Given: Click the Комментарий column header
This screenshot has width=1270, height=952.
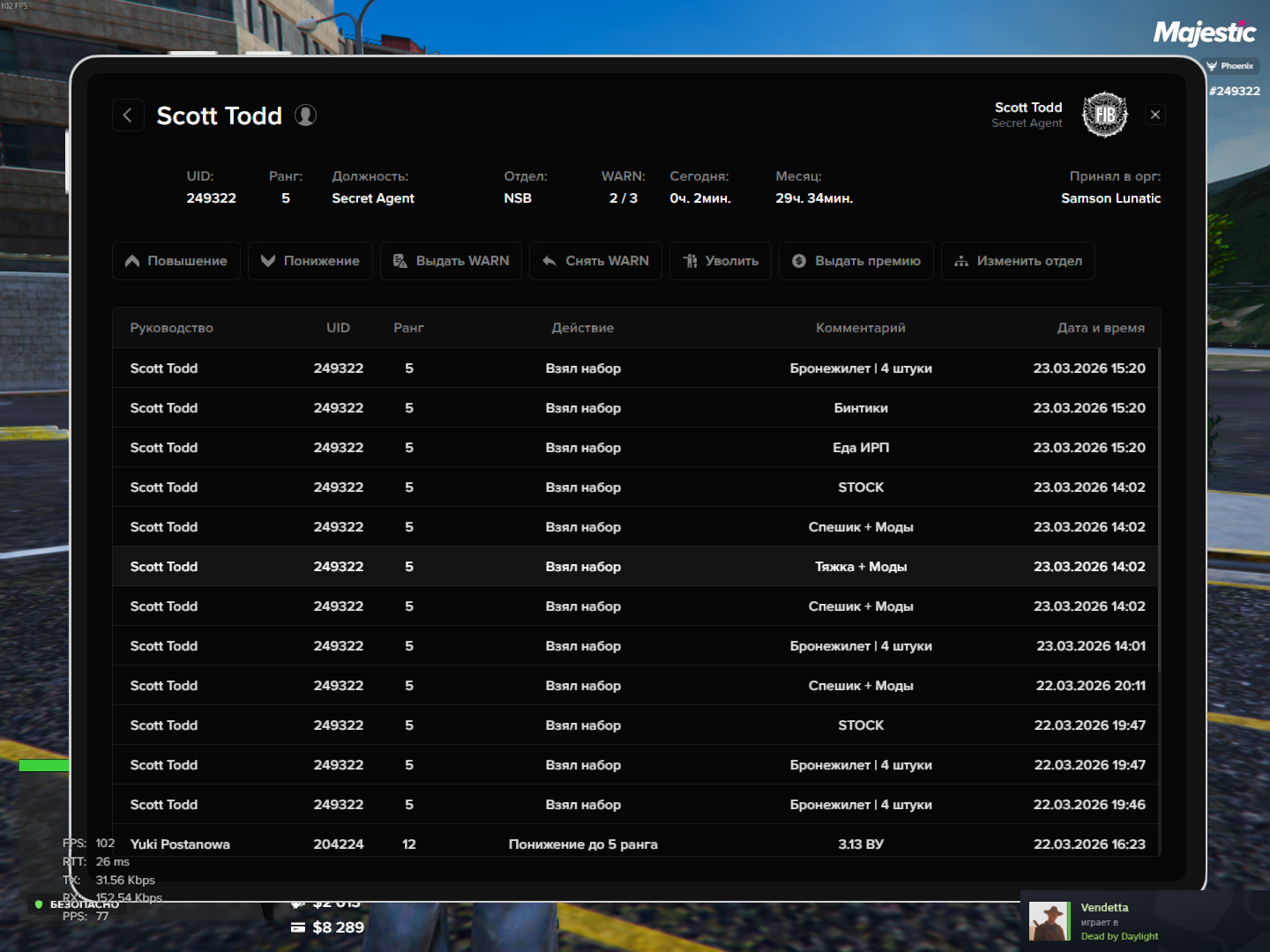Looking at the screenshot, I should pos(860,328).
